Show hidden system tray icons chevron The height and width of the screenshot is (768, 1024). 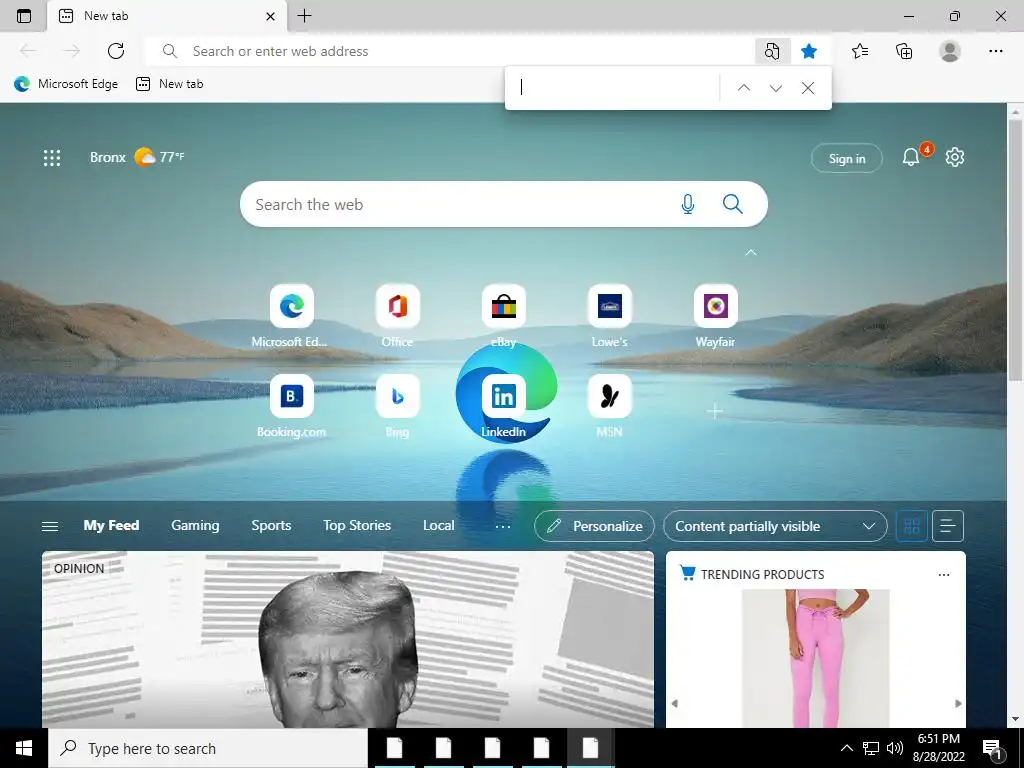pyautogui.click(x=846, y=748)
